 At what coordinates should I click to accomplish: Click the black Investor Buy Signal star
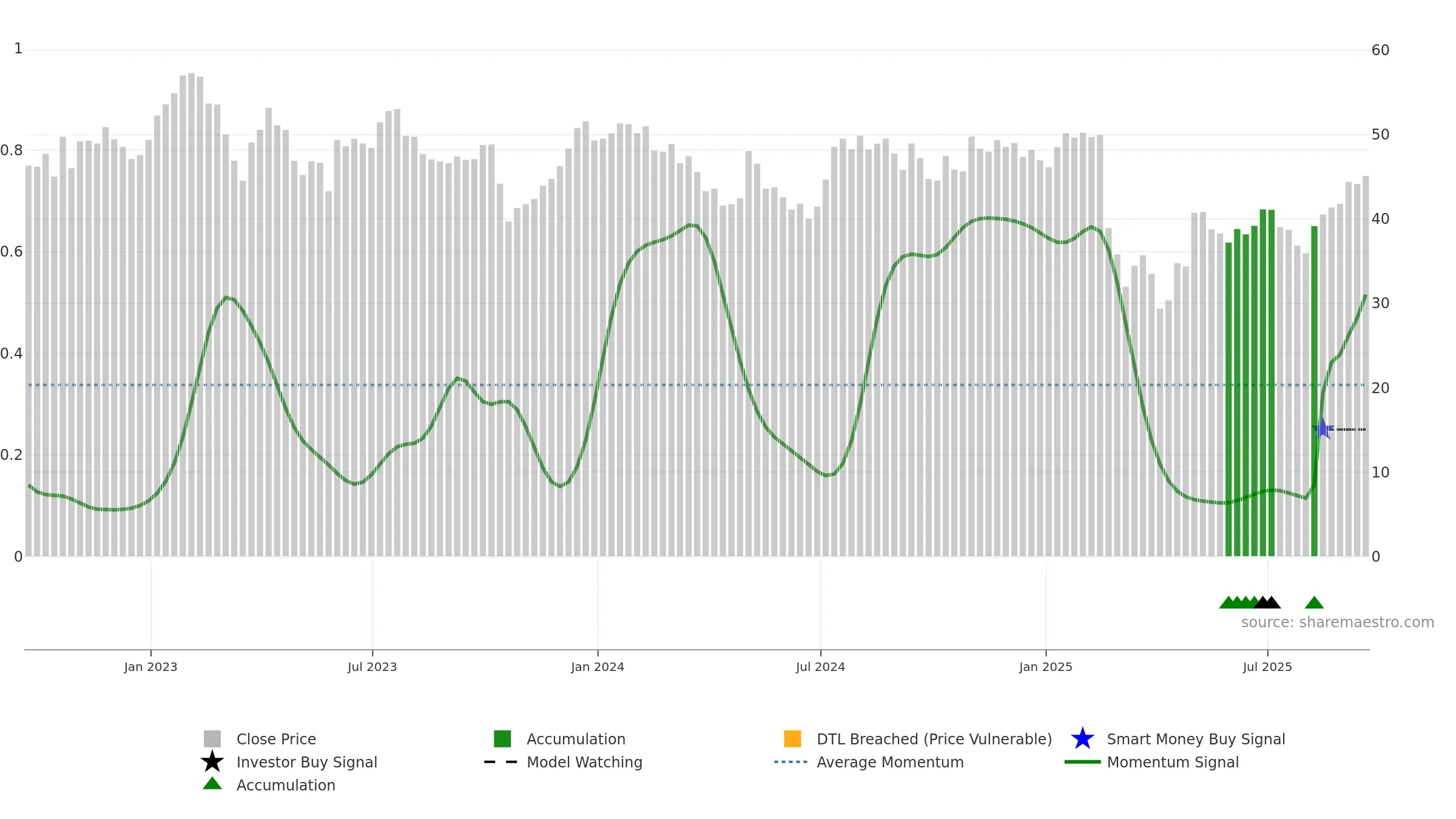click(212, 761)
